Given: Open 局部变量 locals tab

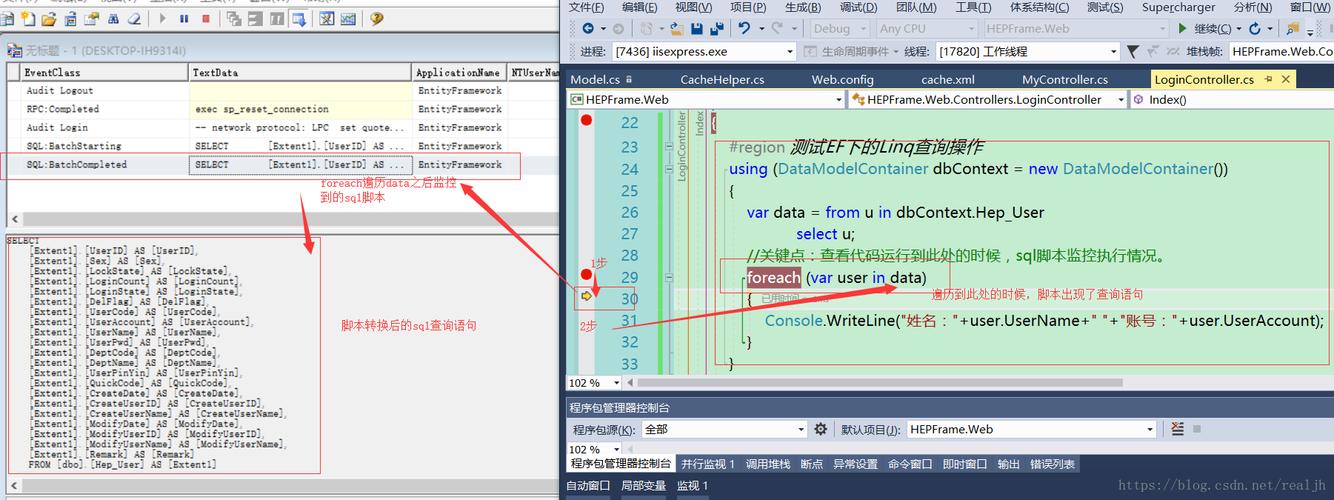Looking at the screenshot, I should click(x=643, y=486).
